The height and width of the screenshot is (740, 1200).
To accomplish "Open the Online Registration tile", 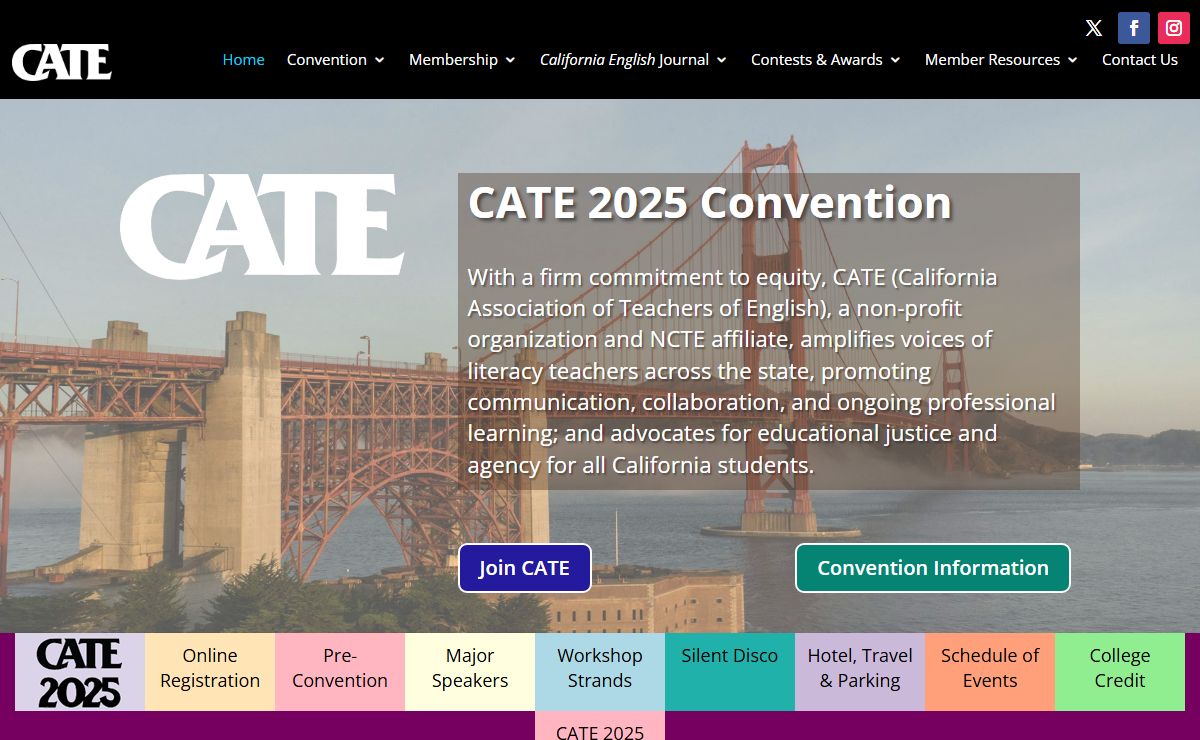I will (210, 672).
